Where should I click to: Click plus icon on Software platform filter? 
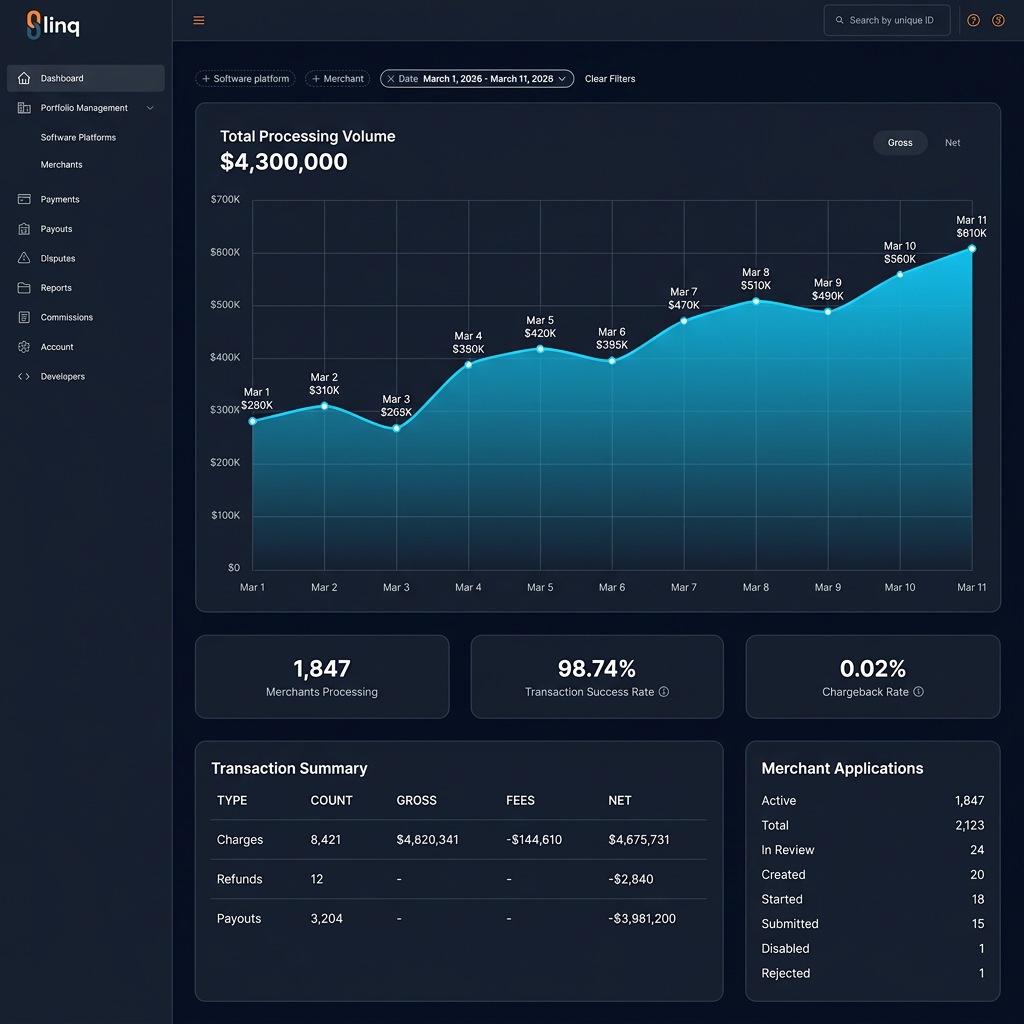point(206,79)
